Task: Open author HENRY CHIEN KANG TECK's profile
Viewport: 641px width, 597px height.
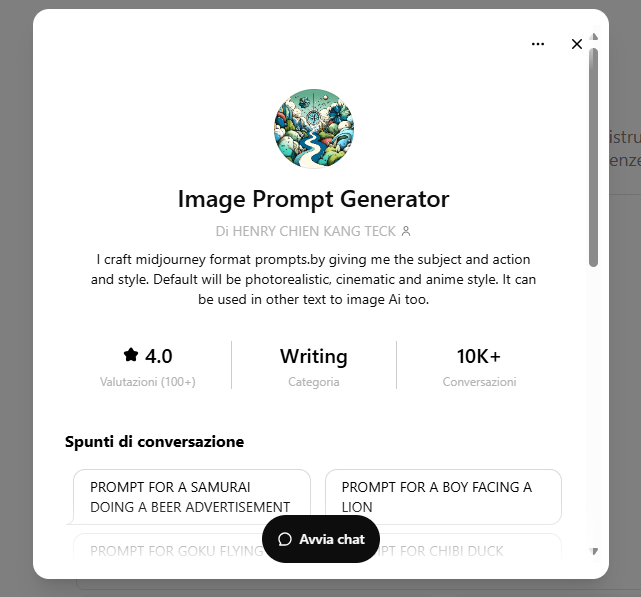Action: [306, 231]
